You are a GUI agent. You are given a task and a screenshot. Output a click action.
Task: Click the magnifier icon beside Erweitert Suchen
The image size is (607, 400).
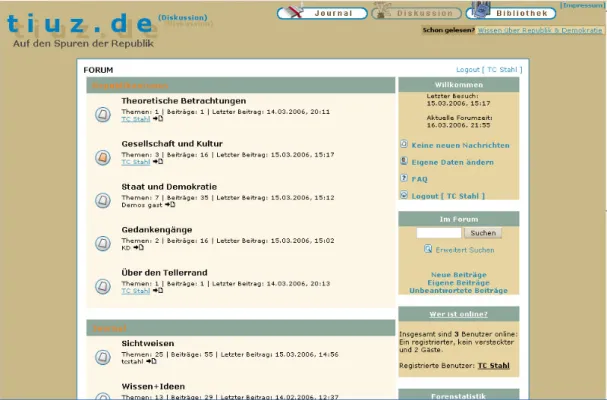click(x=428, y=249)
